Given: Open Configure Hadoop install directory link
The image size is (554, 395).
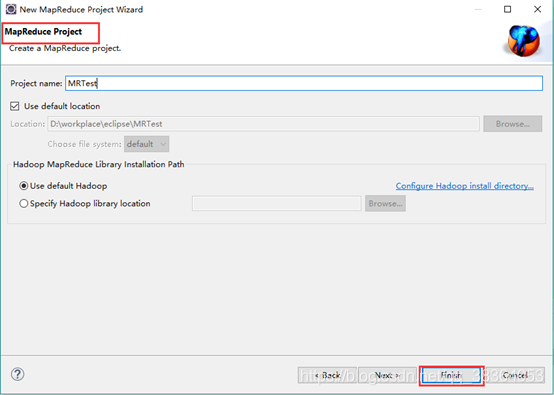Looking at the screenshot, I should click(x=465, y=186).
